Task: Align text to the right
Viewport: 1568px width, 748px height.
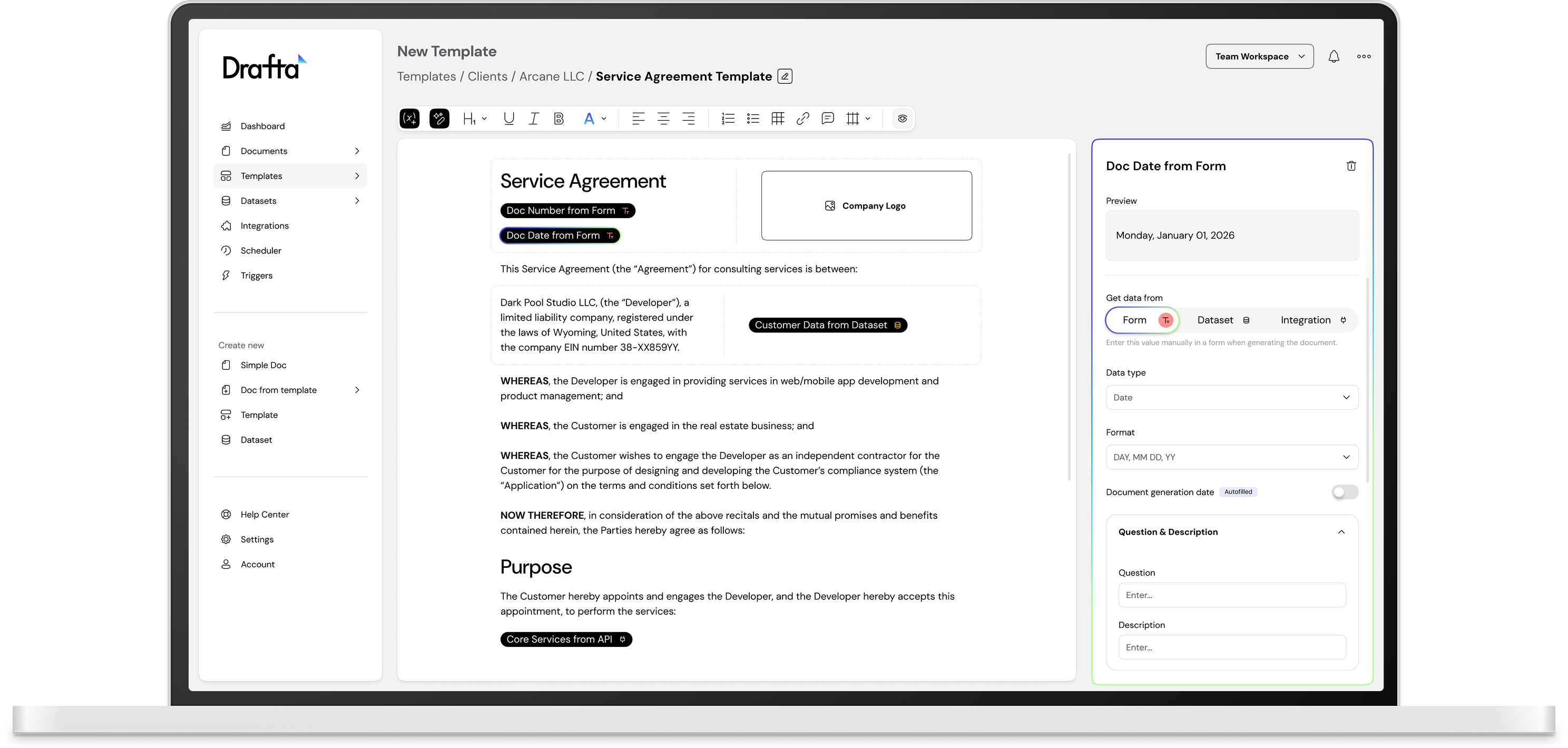Action: pyautogui.click(x=689, y=119)
